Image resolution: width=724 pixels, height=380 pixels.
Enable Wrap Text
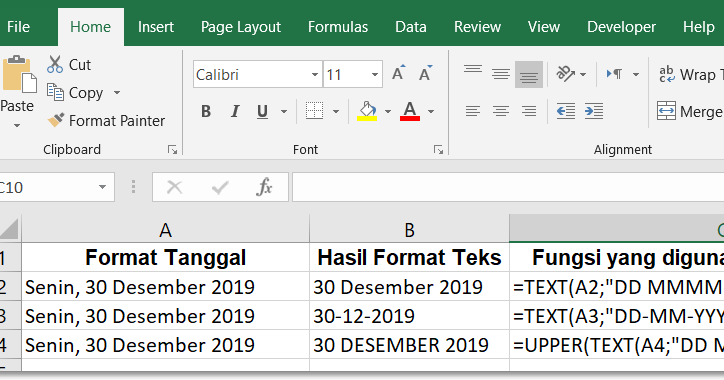(691, 74)
